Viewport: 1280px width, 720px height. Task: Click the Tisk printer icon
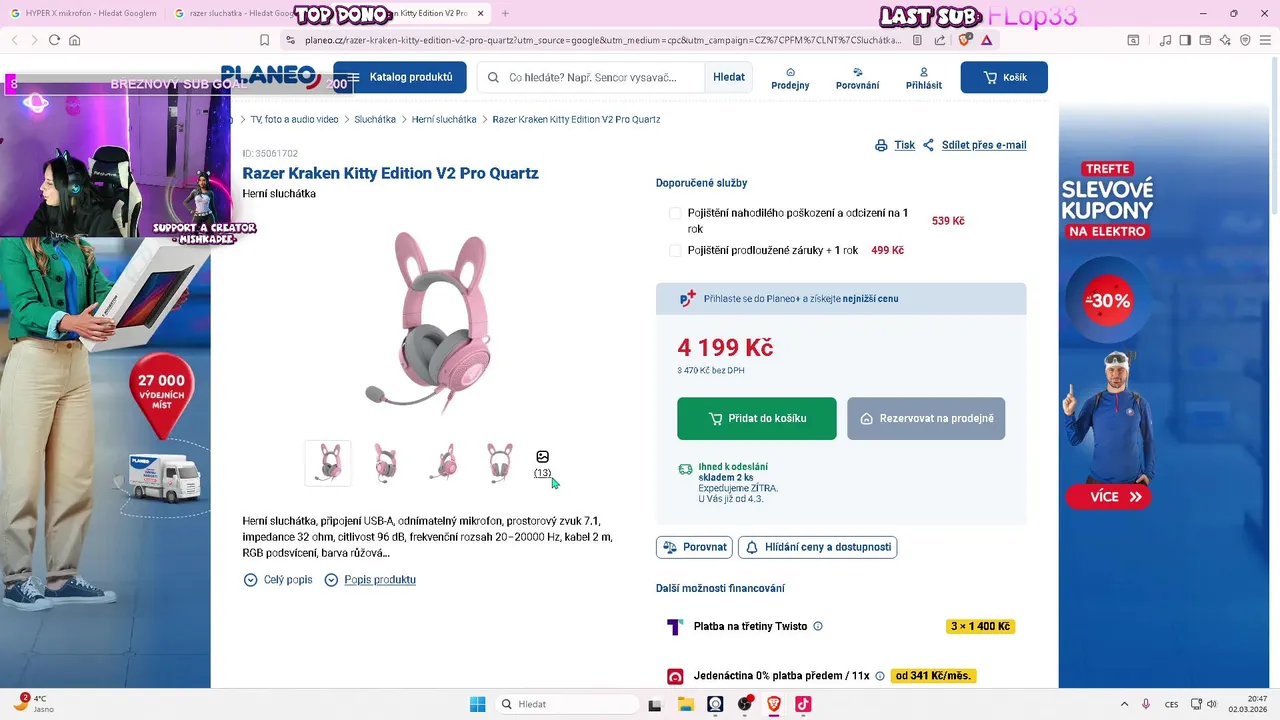pos(881,145)
